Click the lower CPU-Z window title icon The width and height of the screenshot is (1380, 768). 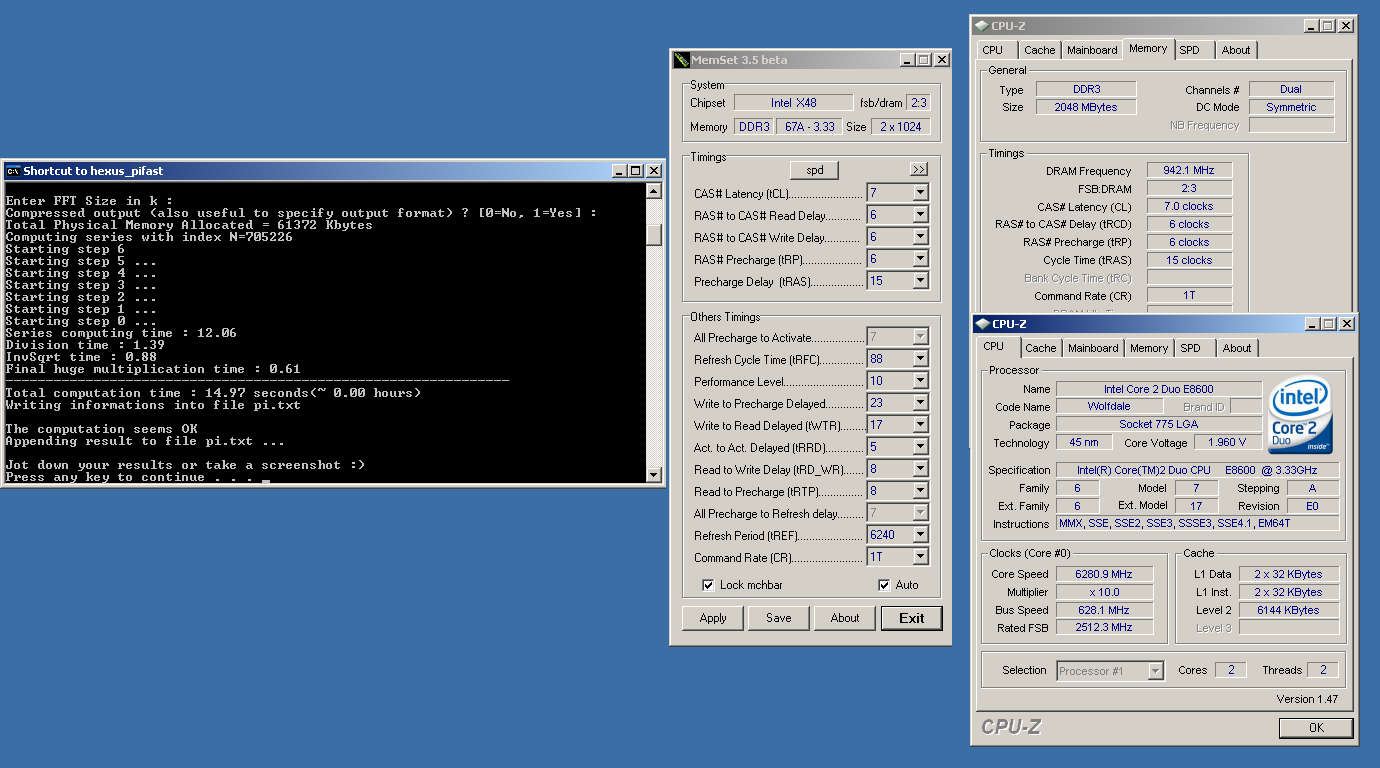click(982, 324)
